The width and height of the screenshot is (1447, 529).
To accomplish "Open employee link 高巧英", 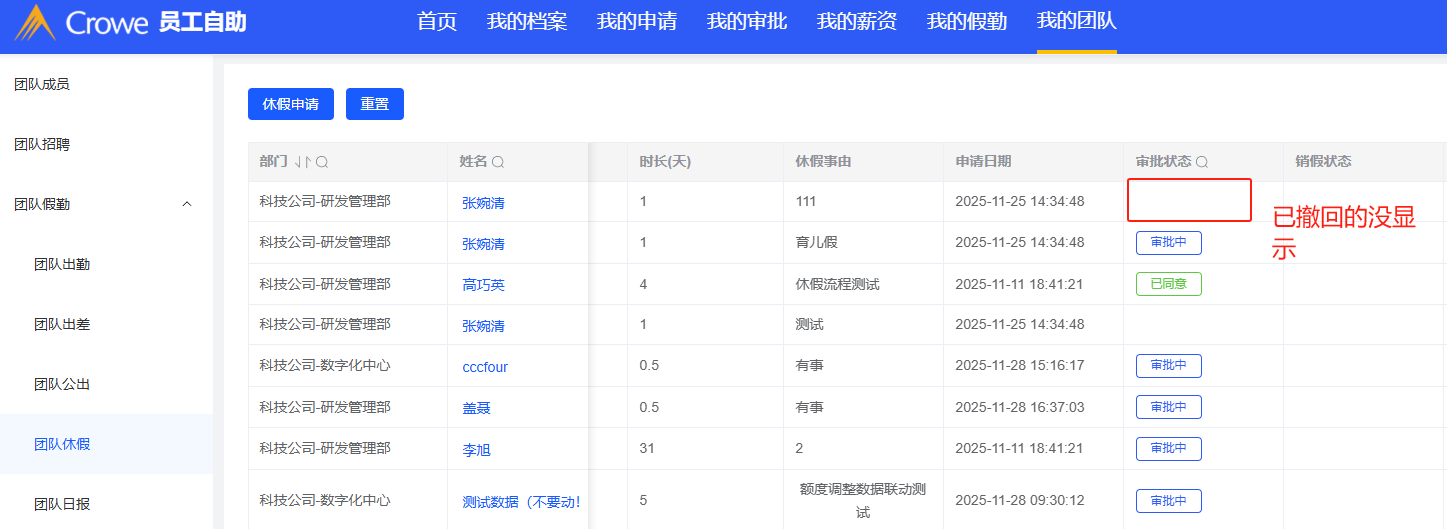I will point(483,285).
